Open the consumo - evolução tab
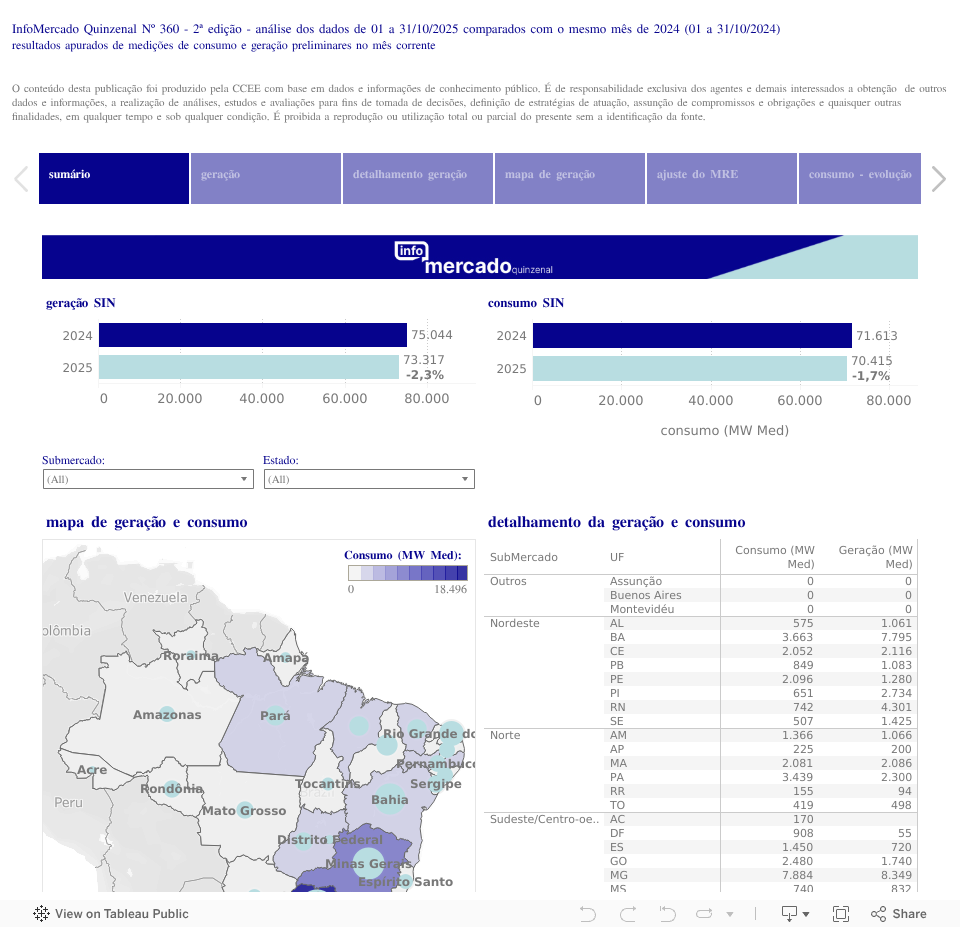Image resolution: width=960 pixels, height=927 pixels. tap(859, 178)
